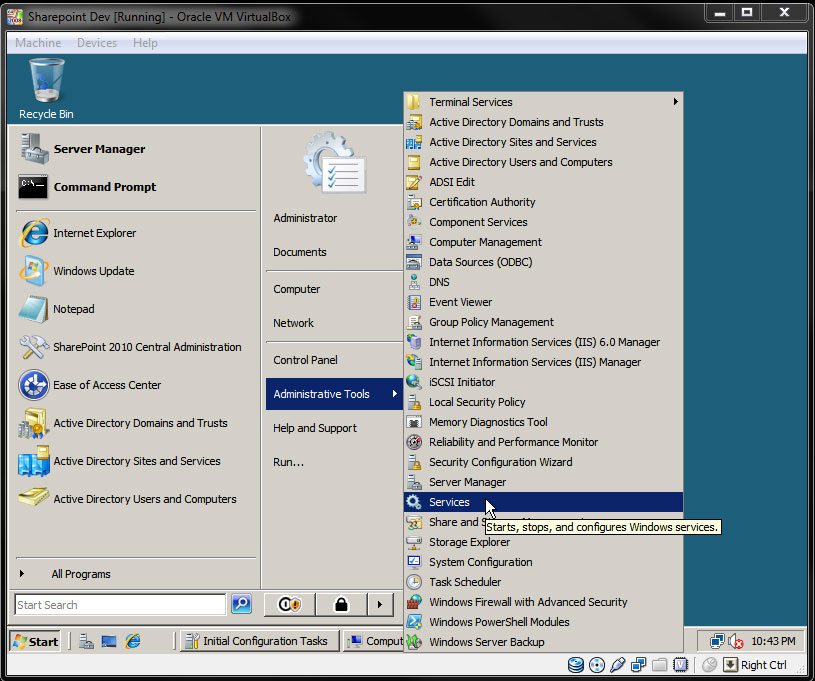Launch Command Prompt from Start menu
The image size is (815, 681).
[136, 187]
